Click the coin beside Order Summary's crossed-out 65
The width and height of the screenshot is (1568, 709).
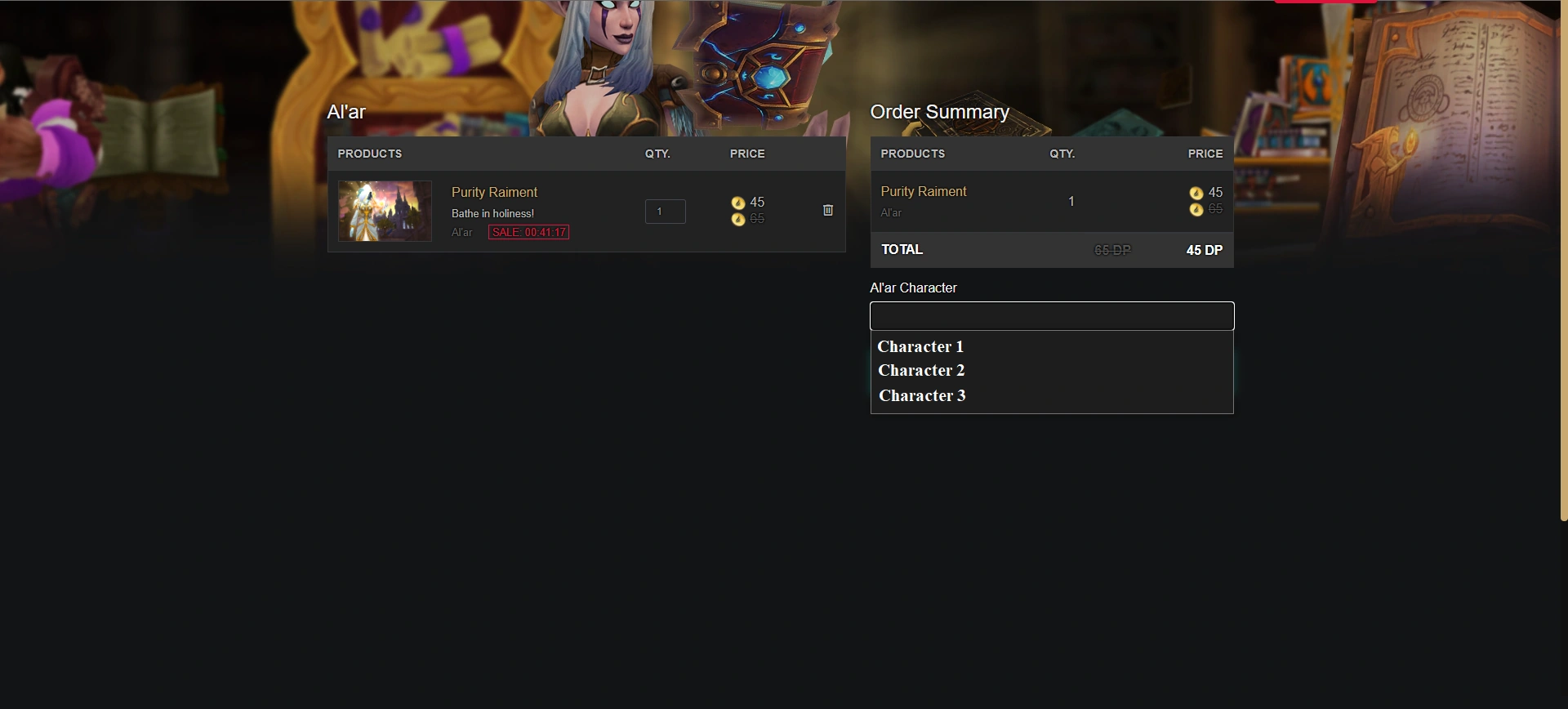tap(1196, 209)
